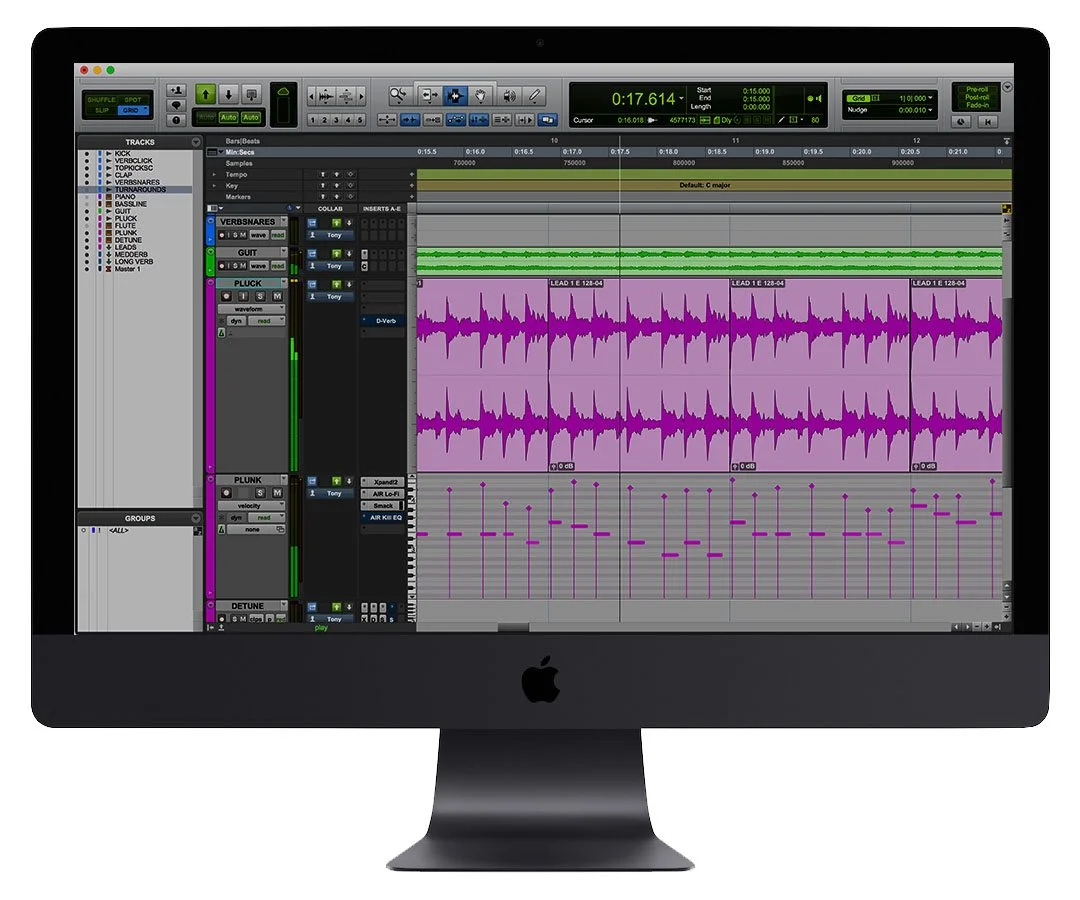Solo the PLUCK track

pos(260,296)
